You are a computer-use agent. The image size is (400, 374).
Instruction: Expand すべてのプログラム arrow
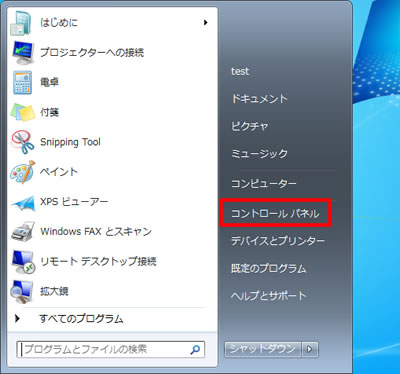[17, 318]
